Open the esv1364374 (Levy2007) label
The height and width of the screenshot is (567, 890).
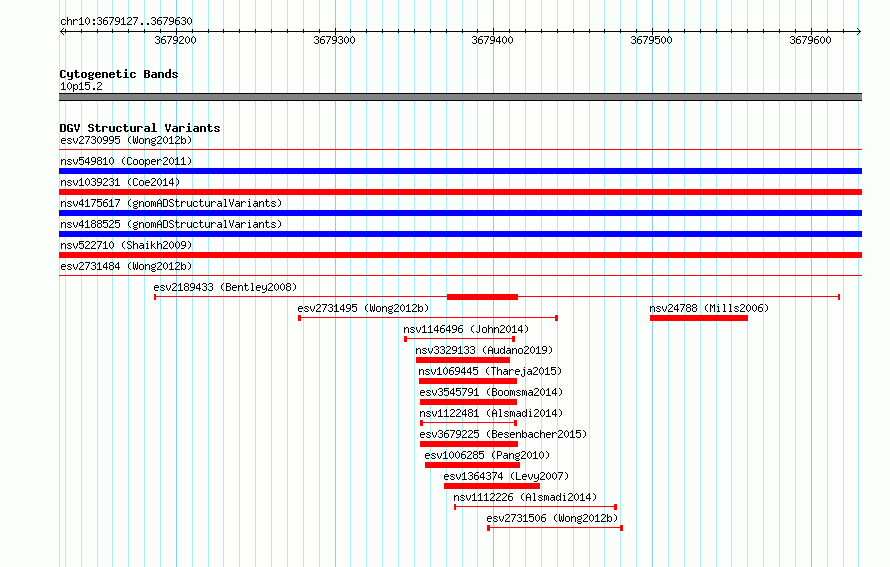tap(506, 476)
